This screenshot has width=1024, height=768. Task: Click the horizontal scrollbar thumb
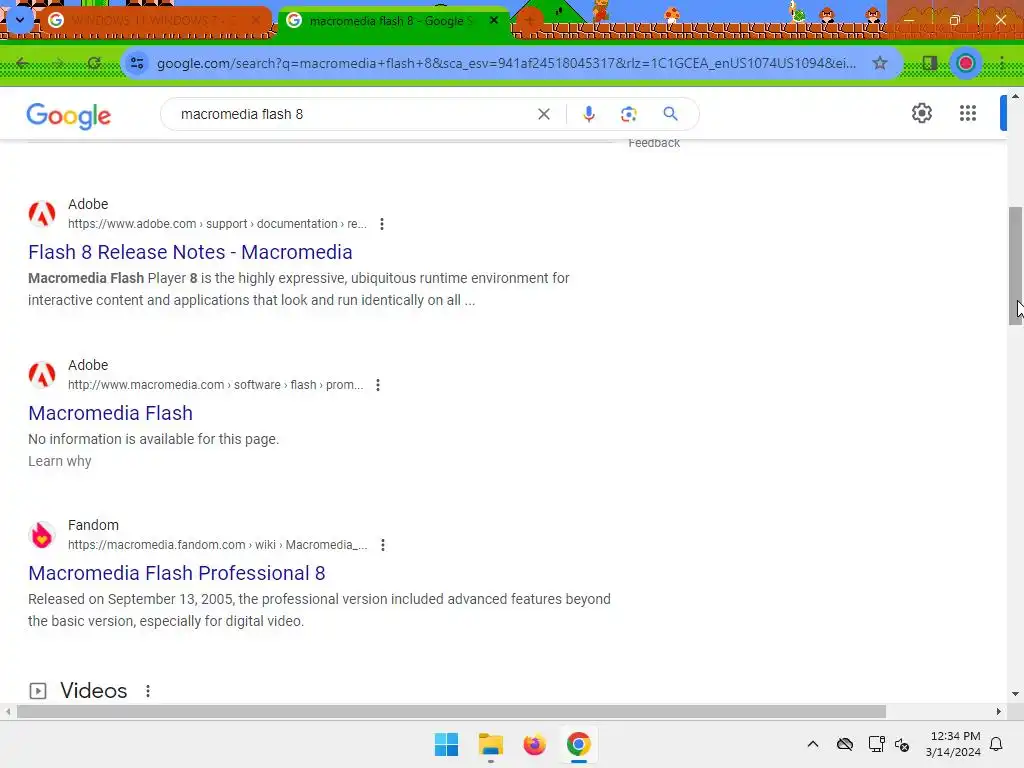click(x=451, y=711)
